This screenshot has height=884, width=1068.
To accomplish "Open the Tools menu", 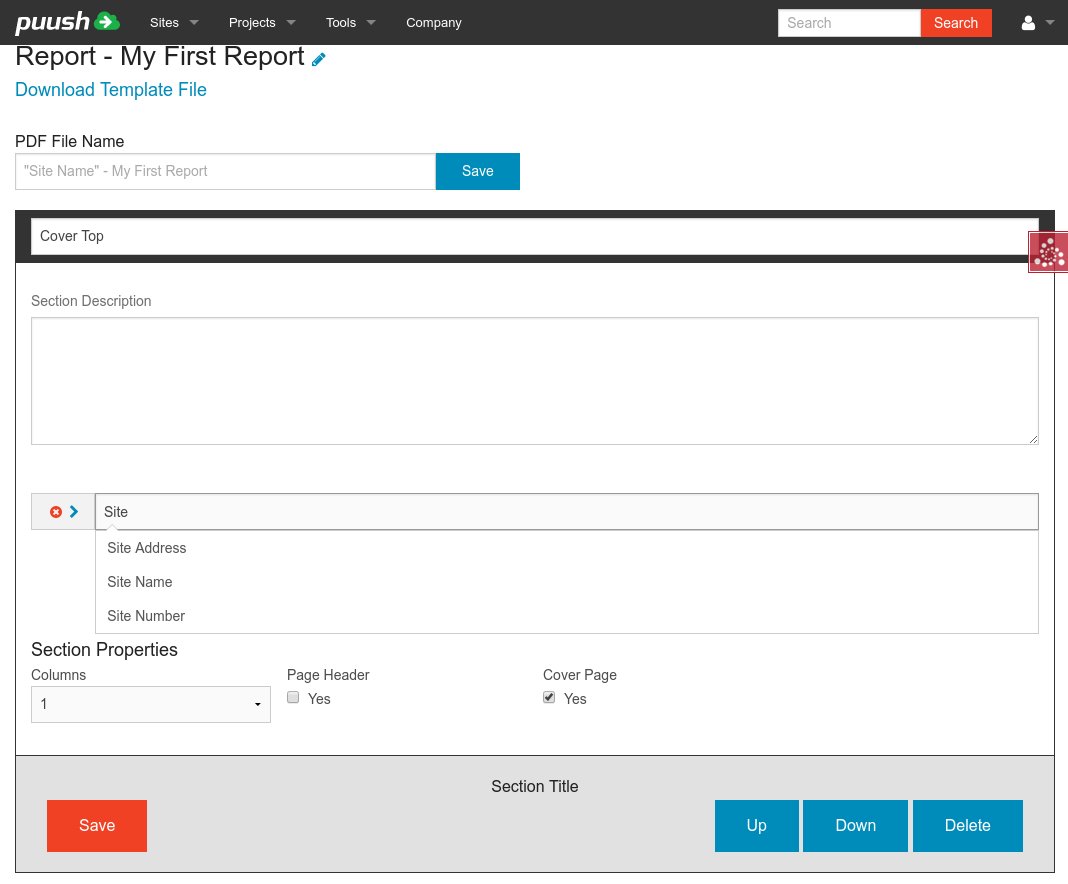I will (x=351, y=22).
